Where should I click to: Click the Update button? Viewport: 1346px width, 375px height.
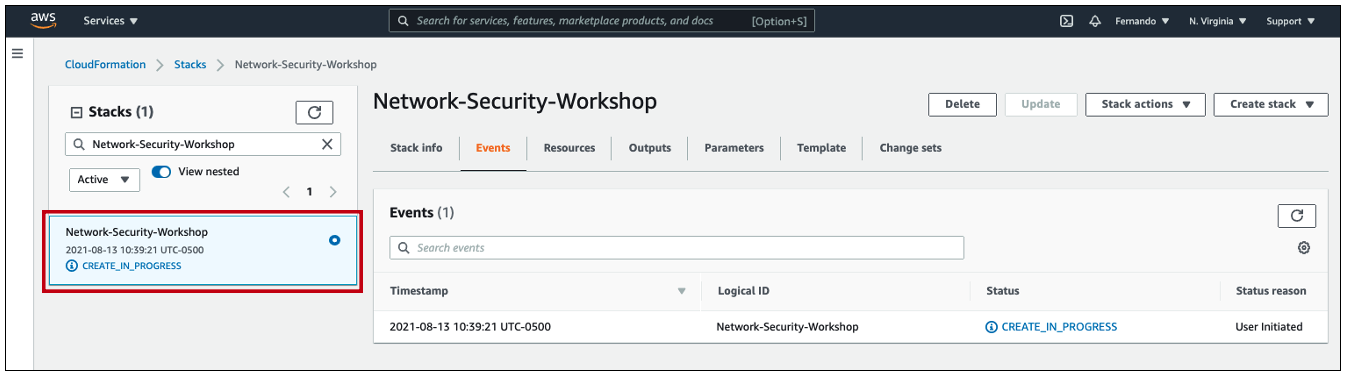(1041, 104)
